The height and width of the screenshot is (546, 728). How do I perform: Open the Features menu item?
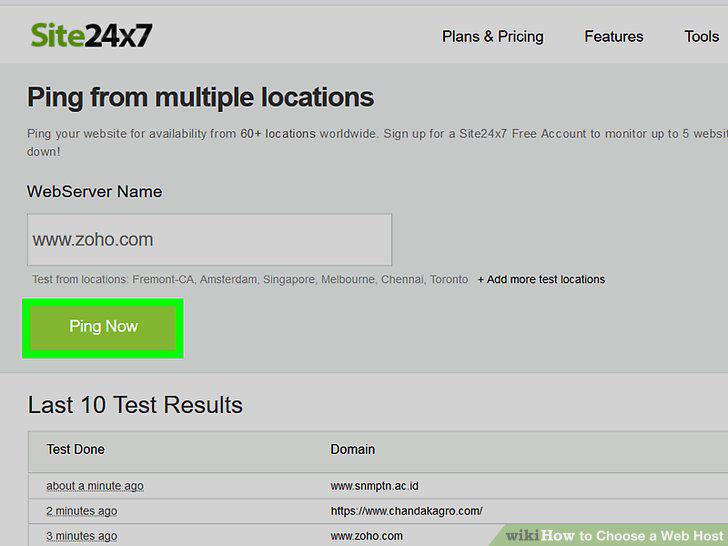click(614, 36)
